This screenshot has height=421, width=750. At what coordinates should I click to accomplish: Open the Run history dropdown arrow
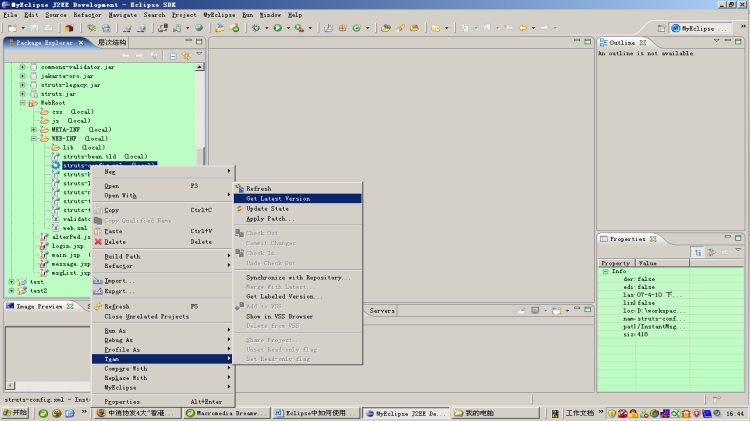coord(288,28)
